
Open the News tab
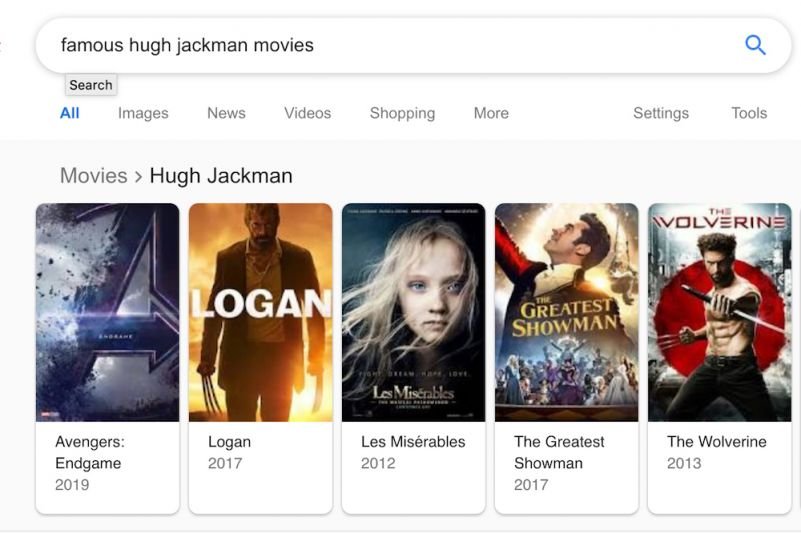226,113
